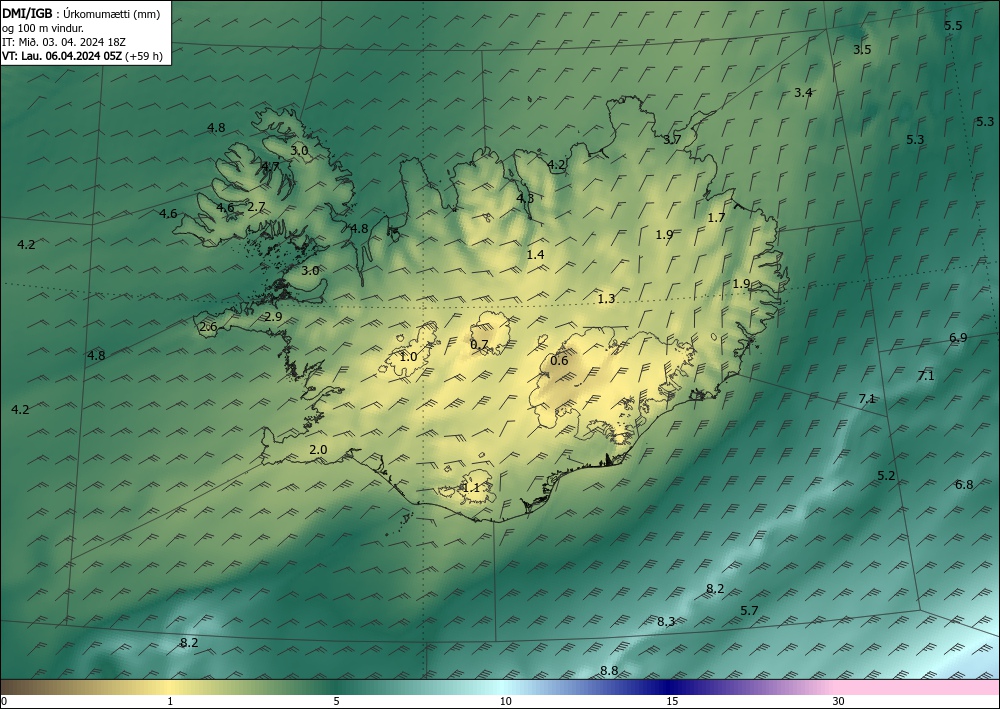Click the 5.7 value on the map
Image resolution: width=1000 pixels, height=709 pixels.
tap(749, 611)
